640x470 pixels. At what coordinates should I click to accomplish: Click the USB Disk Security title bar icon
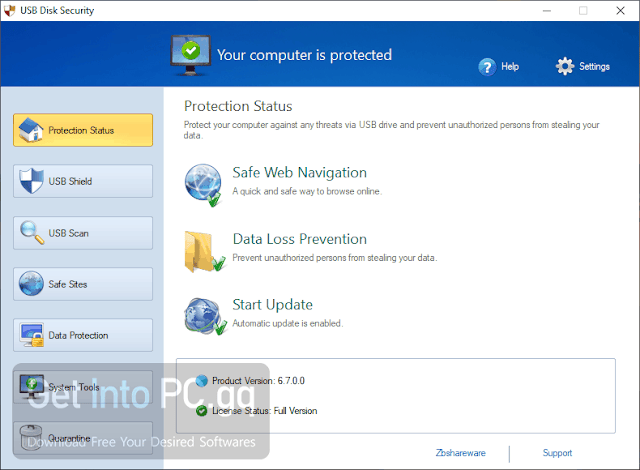(x=9, y=11)
